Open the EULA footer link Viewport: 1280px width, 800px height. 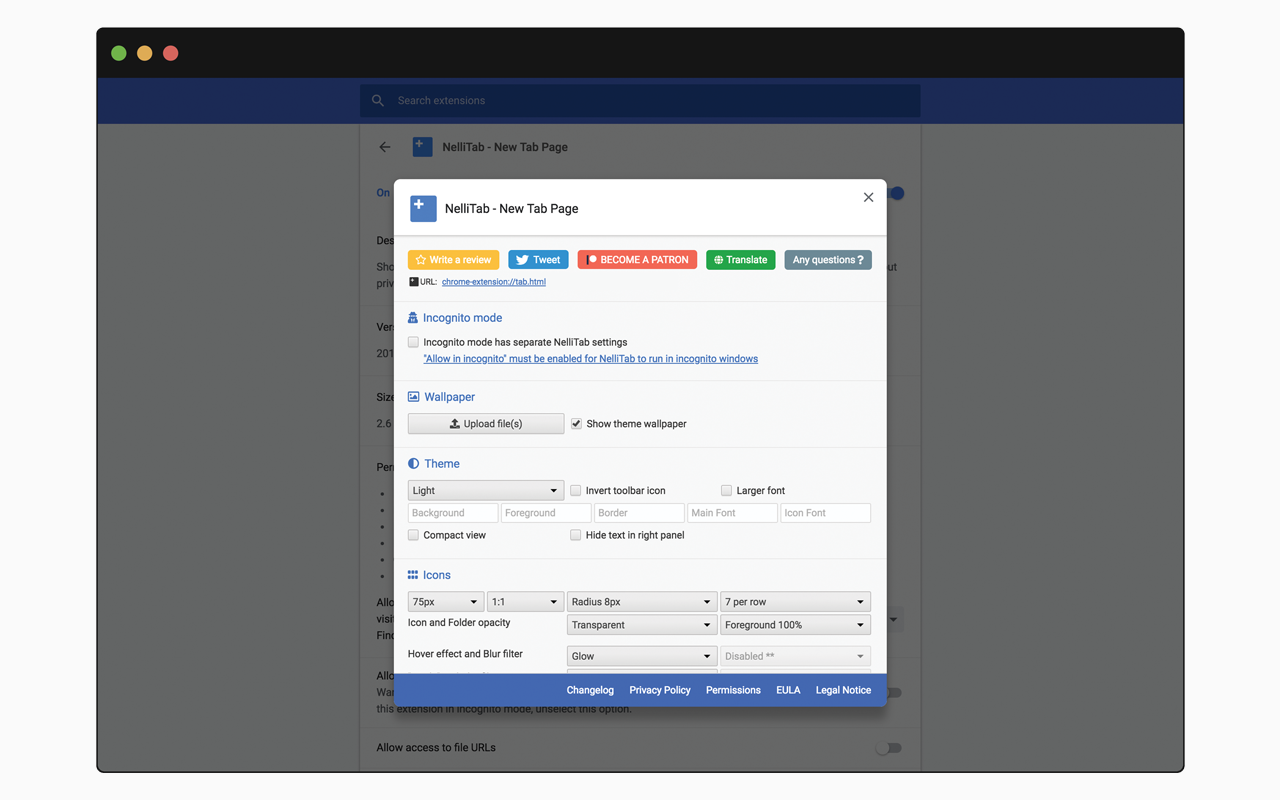[788, 690]
